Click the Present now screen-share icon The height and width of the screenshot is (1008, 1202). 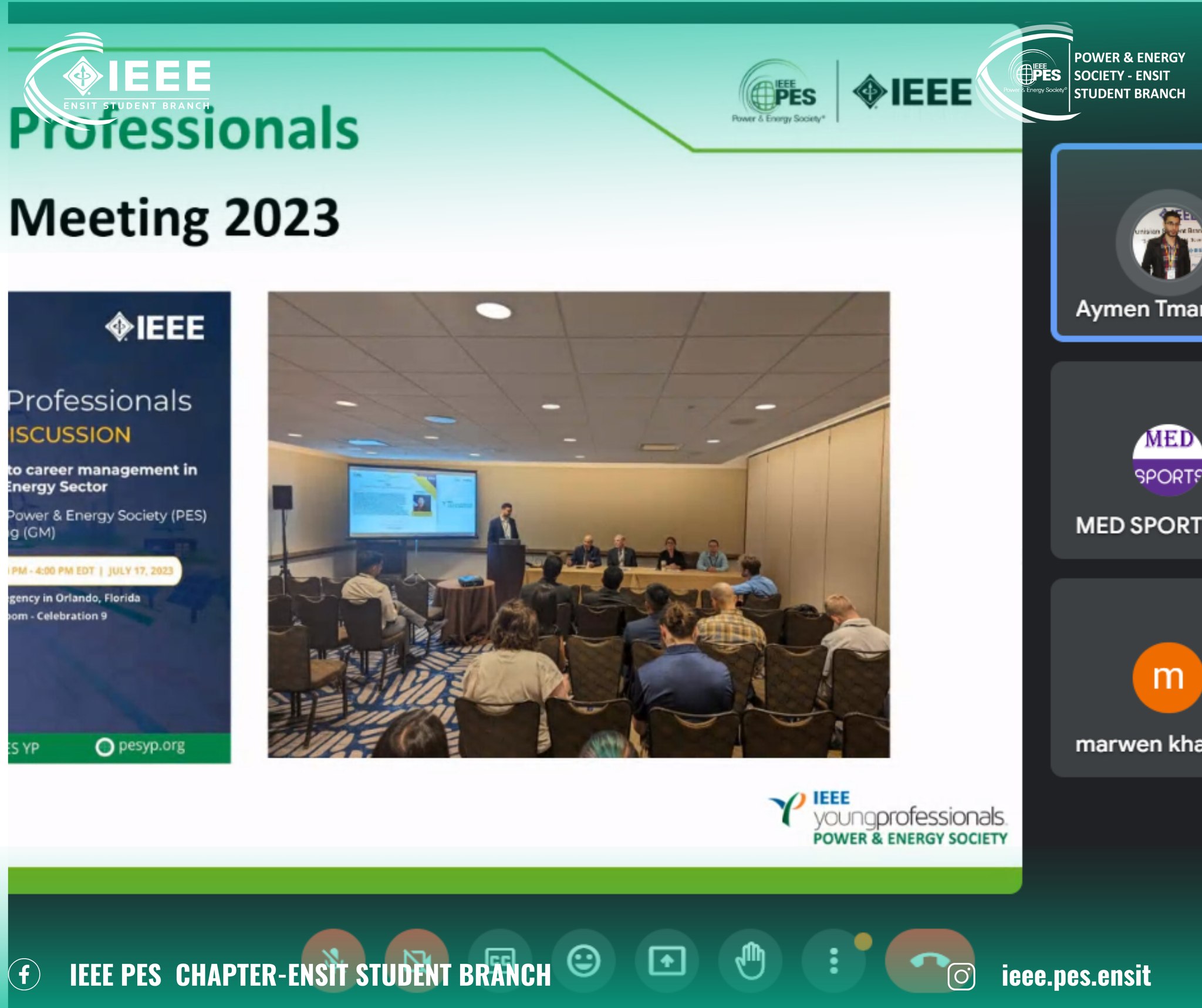[667, 961]
